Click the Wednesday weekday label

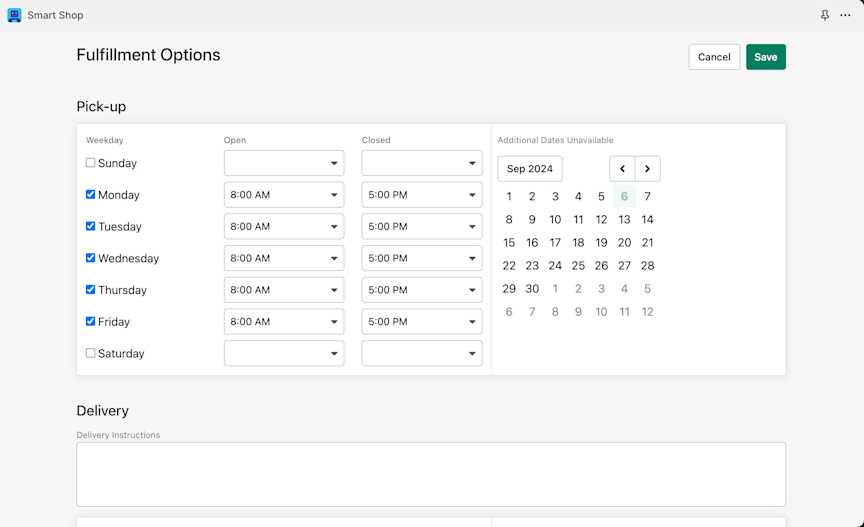(128, 258)
